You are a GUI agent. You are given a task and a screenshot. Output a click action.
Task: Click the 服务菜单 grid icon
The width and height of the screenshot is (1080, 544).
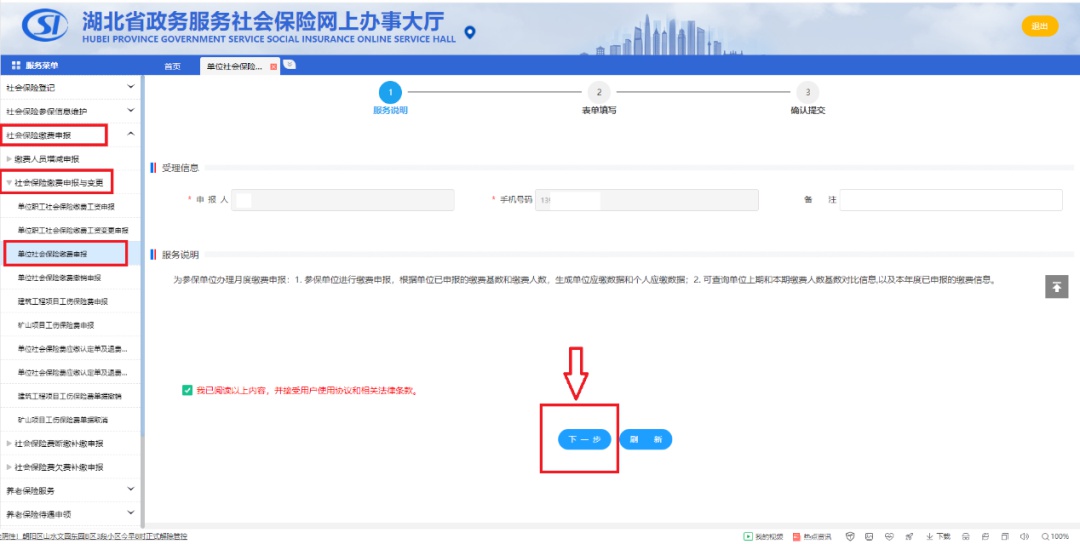click(x=16, y=65)
